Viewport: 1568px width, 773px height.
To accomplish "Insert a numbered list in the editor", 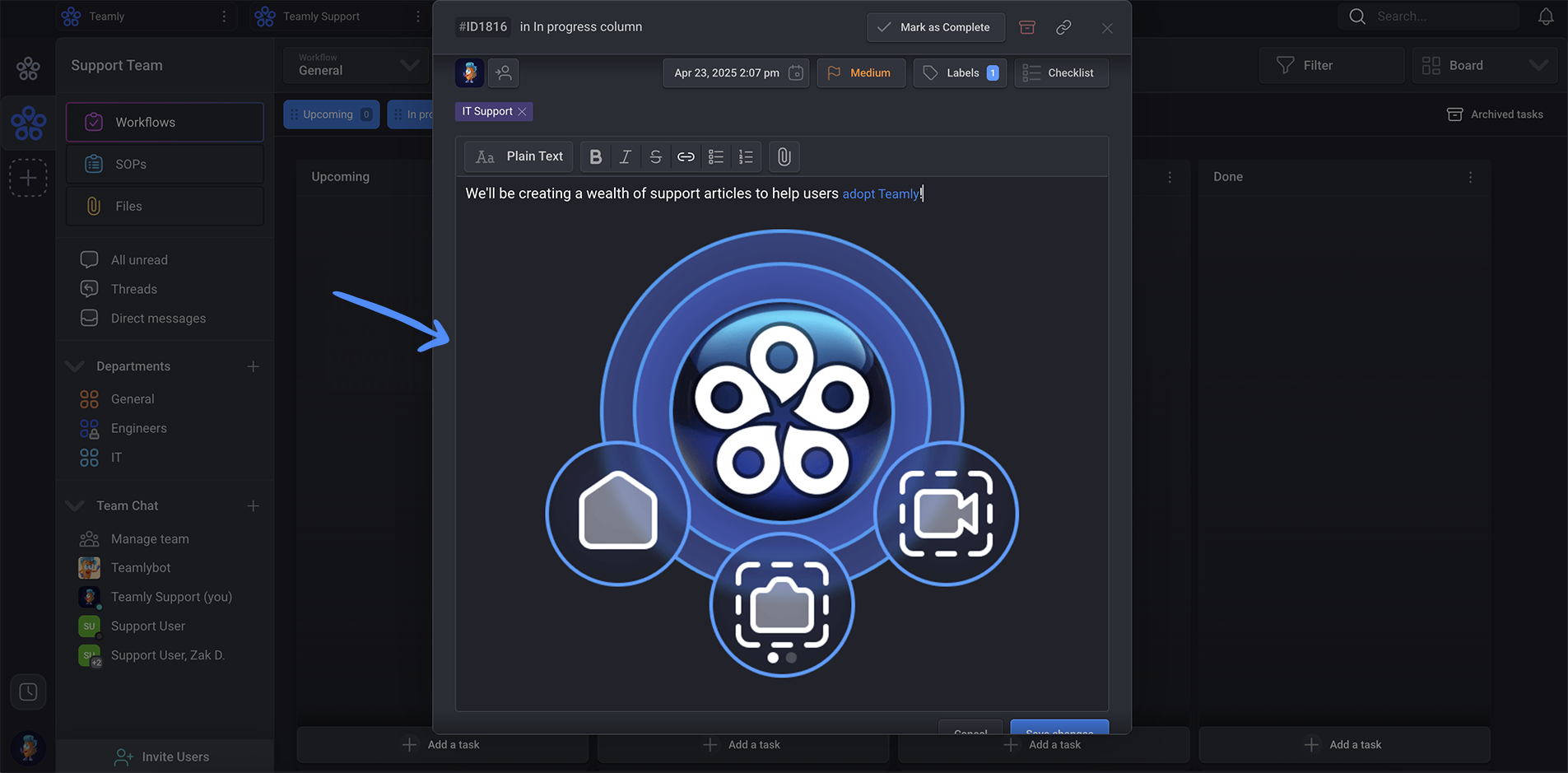I will [746, 156].
